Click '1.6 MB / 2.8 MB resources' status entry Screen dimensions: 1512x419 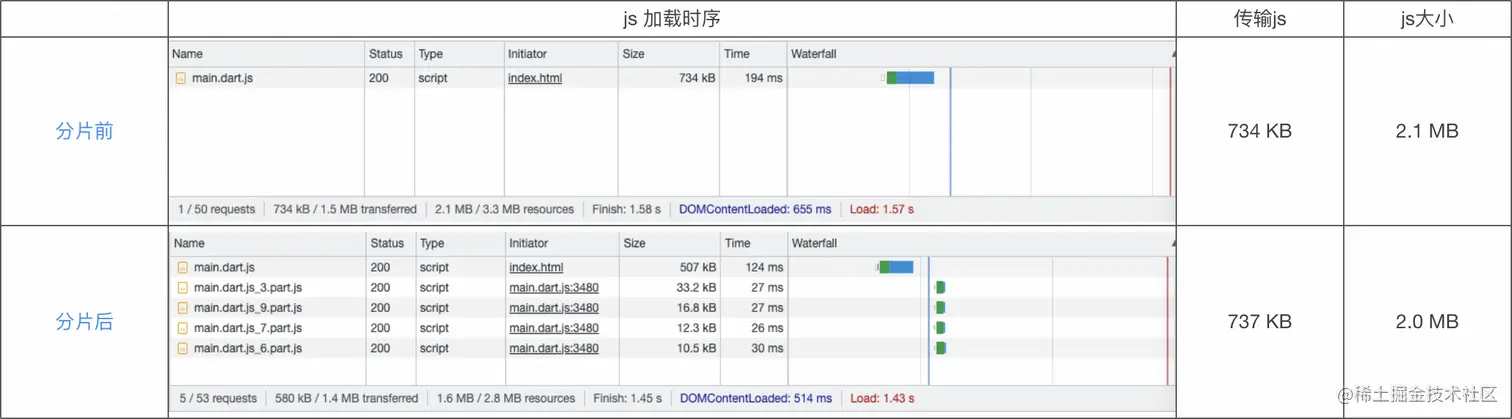[506, 398]
